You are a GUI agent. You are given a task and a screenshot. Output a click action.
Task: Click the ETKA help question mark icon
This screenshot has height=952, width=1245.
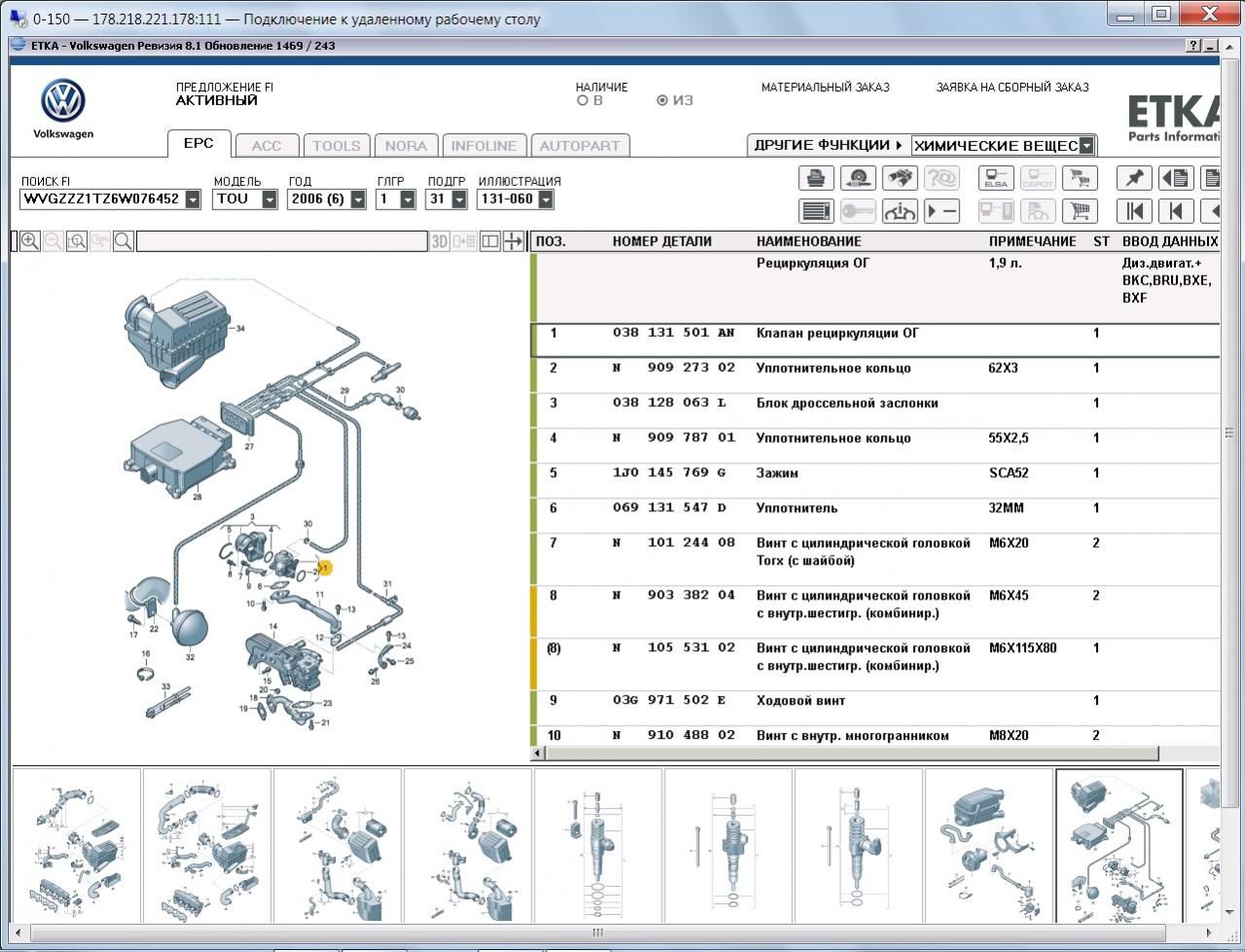point(1193,46)
